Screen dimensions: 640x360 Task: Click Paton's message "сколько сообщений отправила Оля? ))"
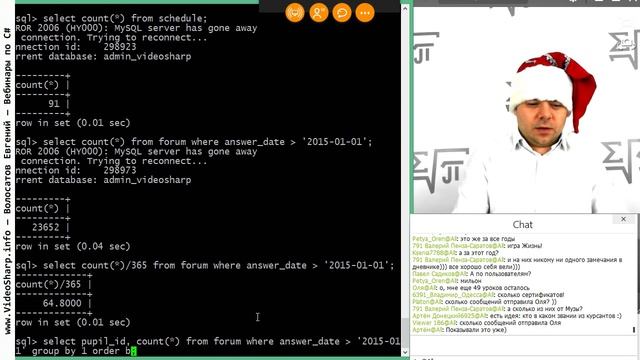pyautogui.click(x=500, y=302)
